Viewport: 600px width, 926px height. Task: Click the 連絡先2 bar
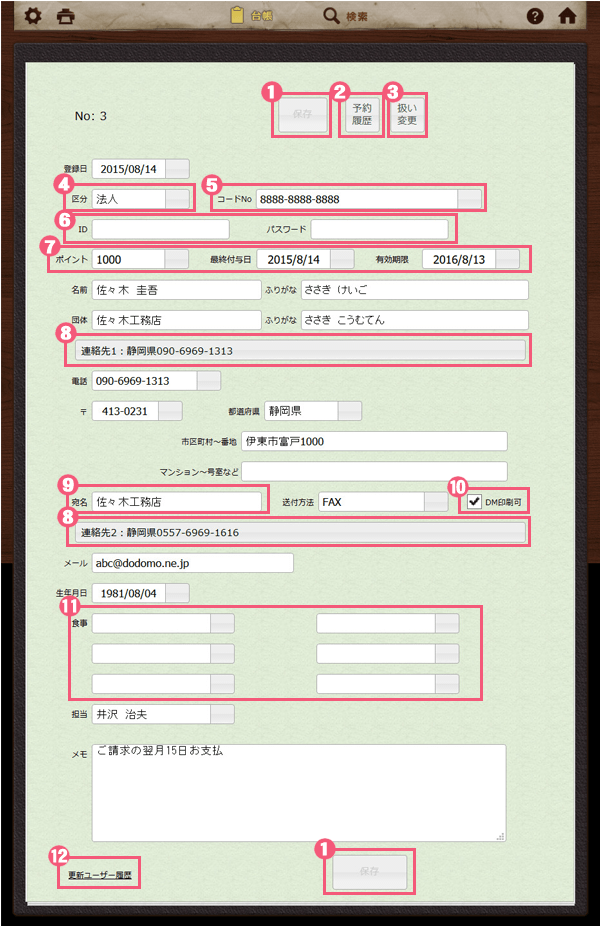(x=299, y=532)
